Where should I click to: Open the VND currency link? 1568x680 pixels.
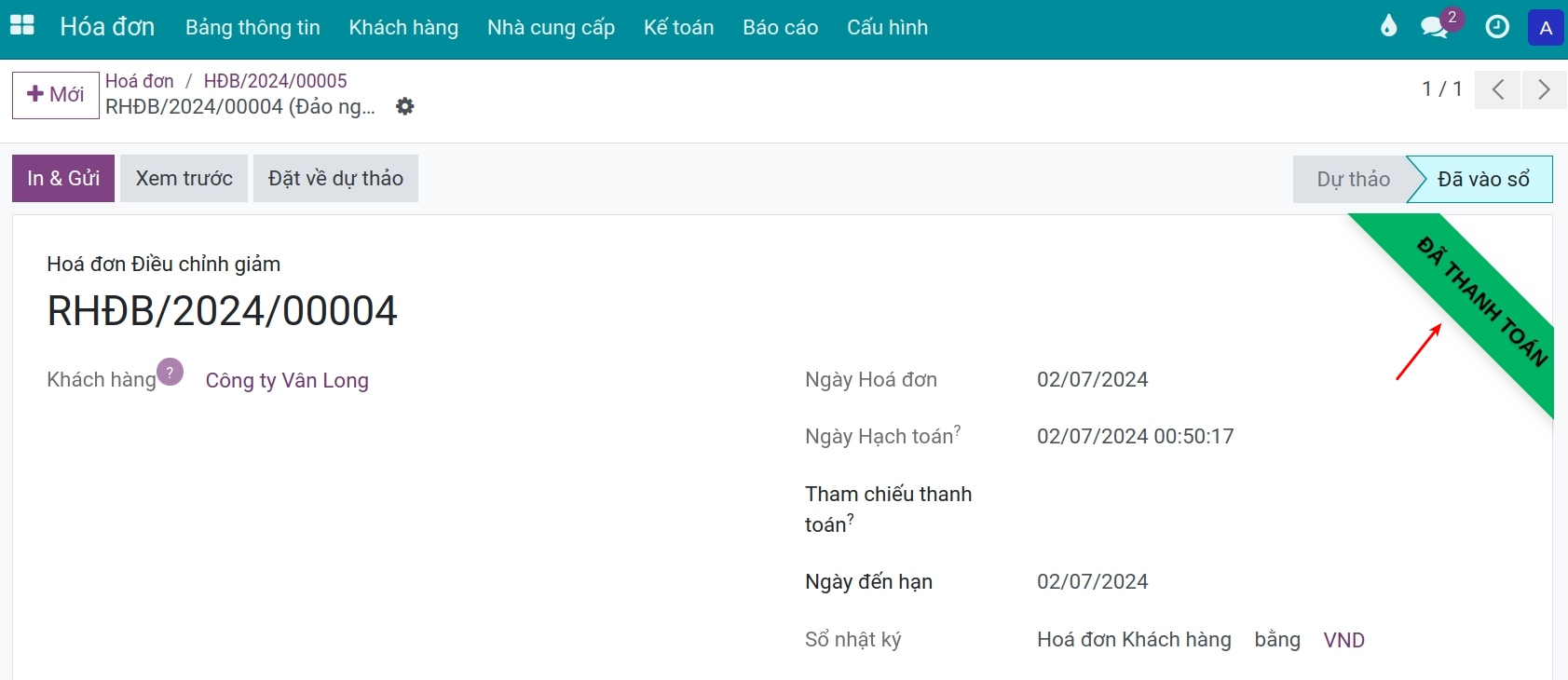click(1343, 640)
